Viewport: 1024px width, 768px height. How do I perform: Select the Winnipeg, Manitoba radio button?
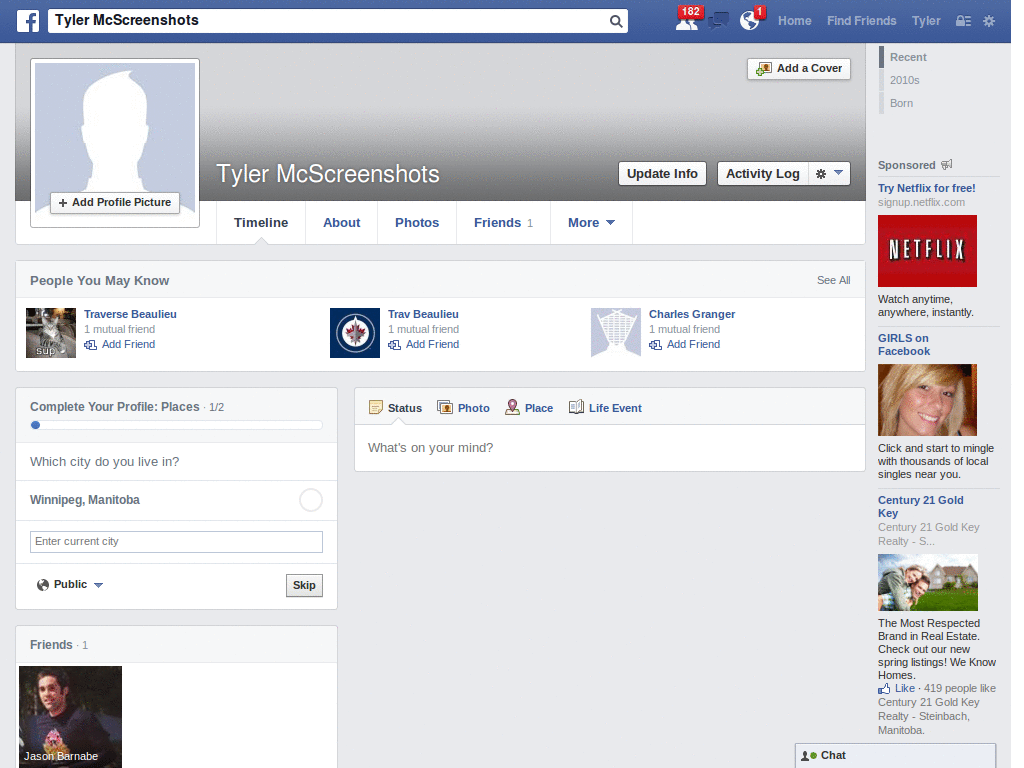[310, 499]
